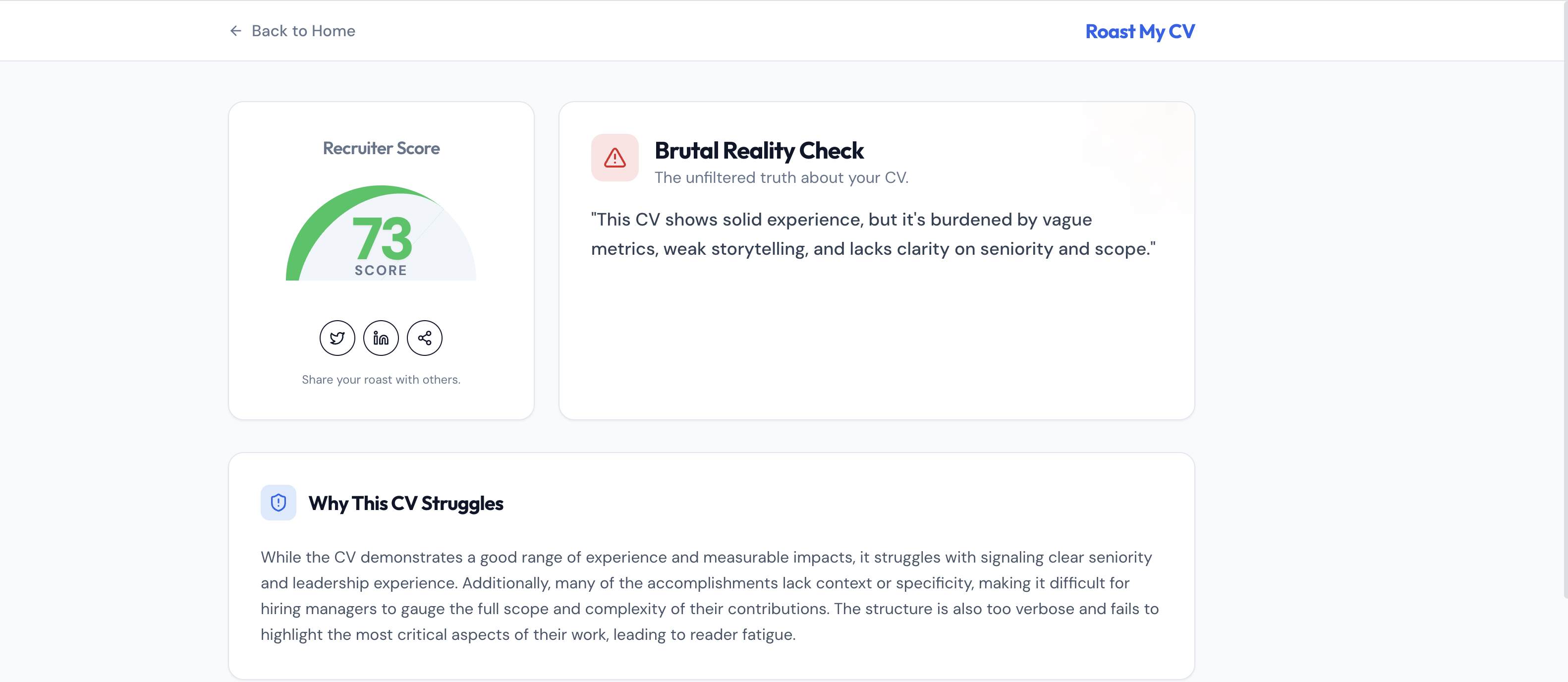This screenshot has width=1568, height=682.
Task: Click 'The unfiltered truth' subtitle
Action: 781,177
